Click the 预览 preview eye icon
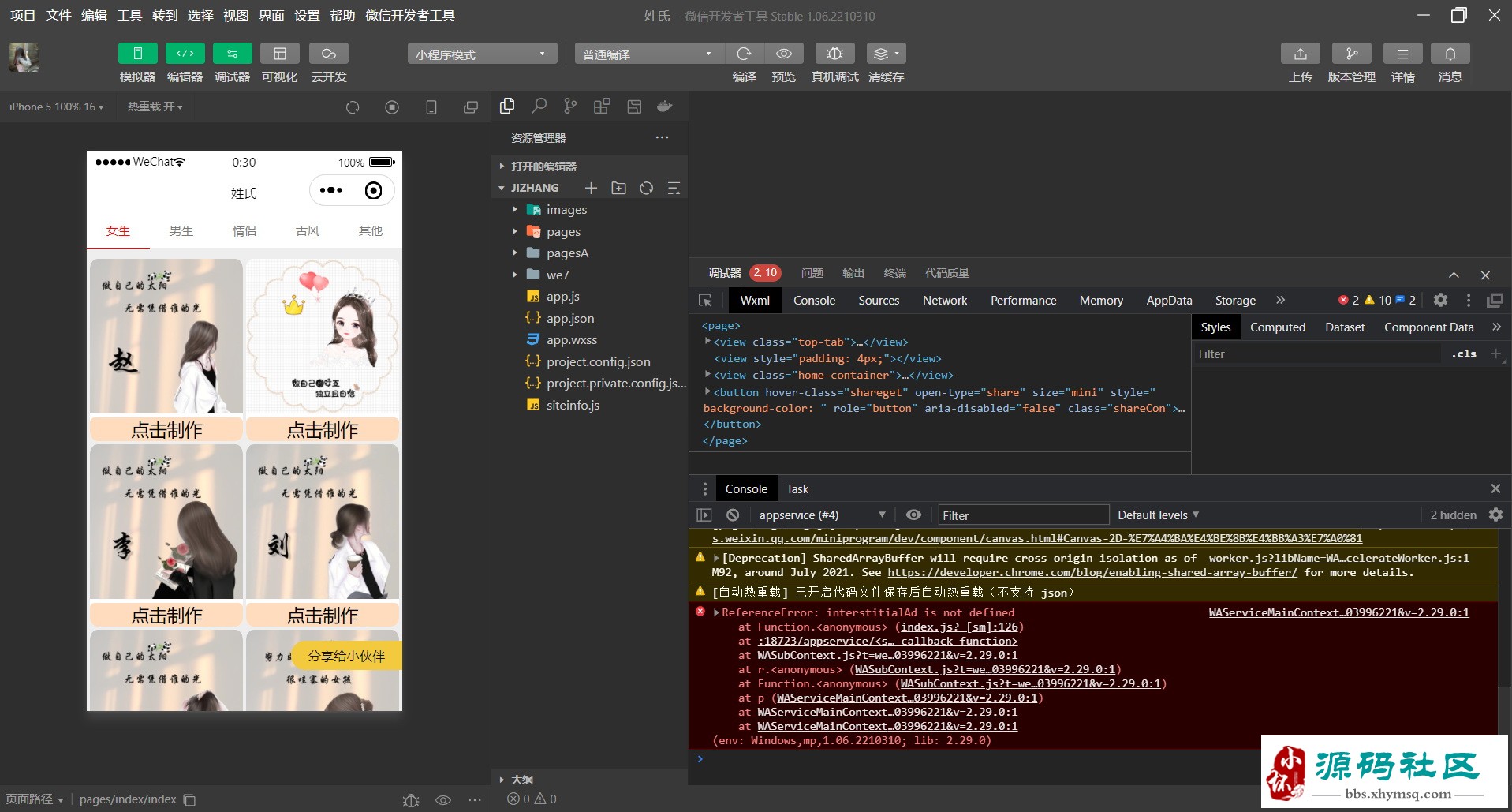This screenshot has width=1512, height=812. coord(784,54)
